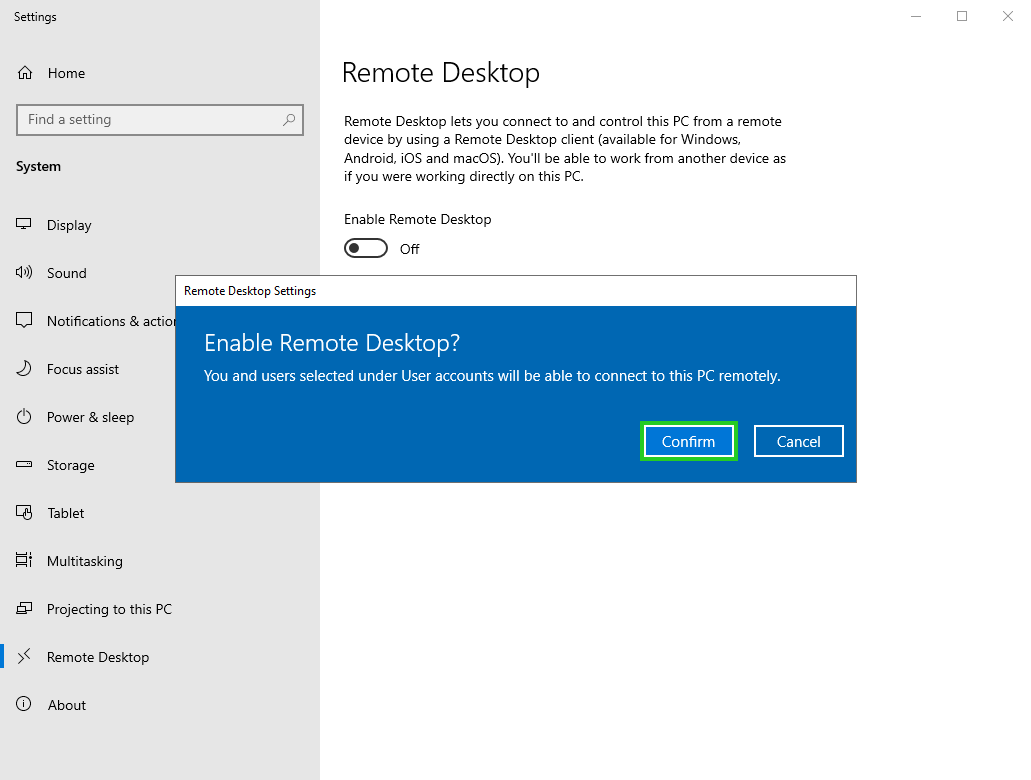Screen dimensions: 1031x780
Task: Select Remote Desktop in the sidebar
Action: pos(98,657)
